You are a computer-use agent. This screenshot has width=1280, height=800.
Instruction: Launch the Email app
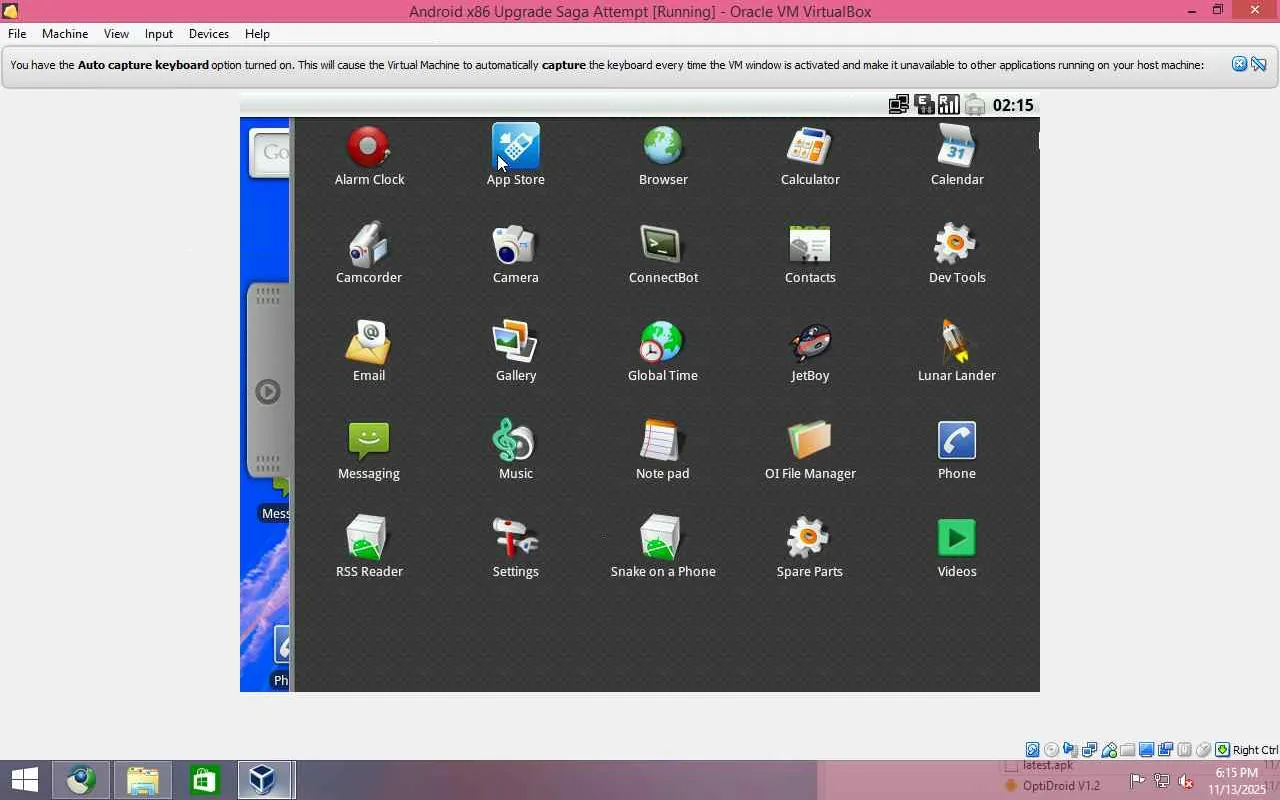[369, 352]
